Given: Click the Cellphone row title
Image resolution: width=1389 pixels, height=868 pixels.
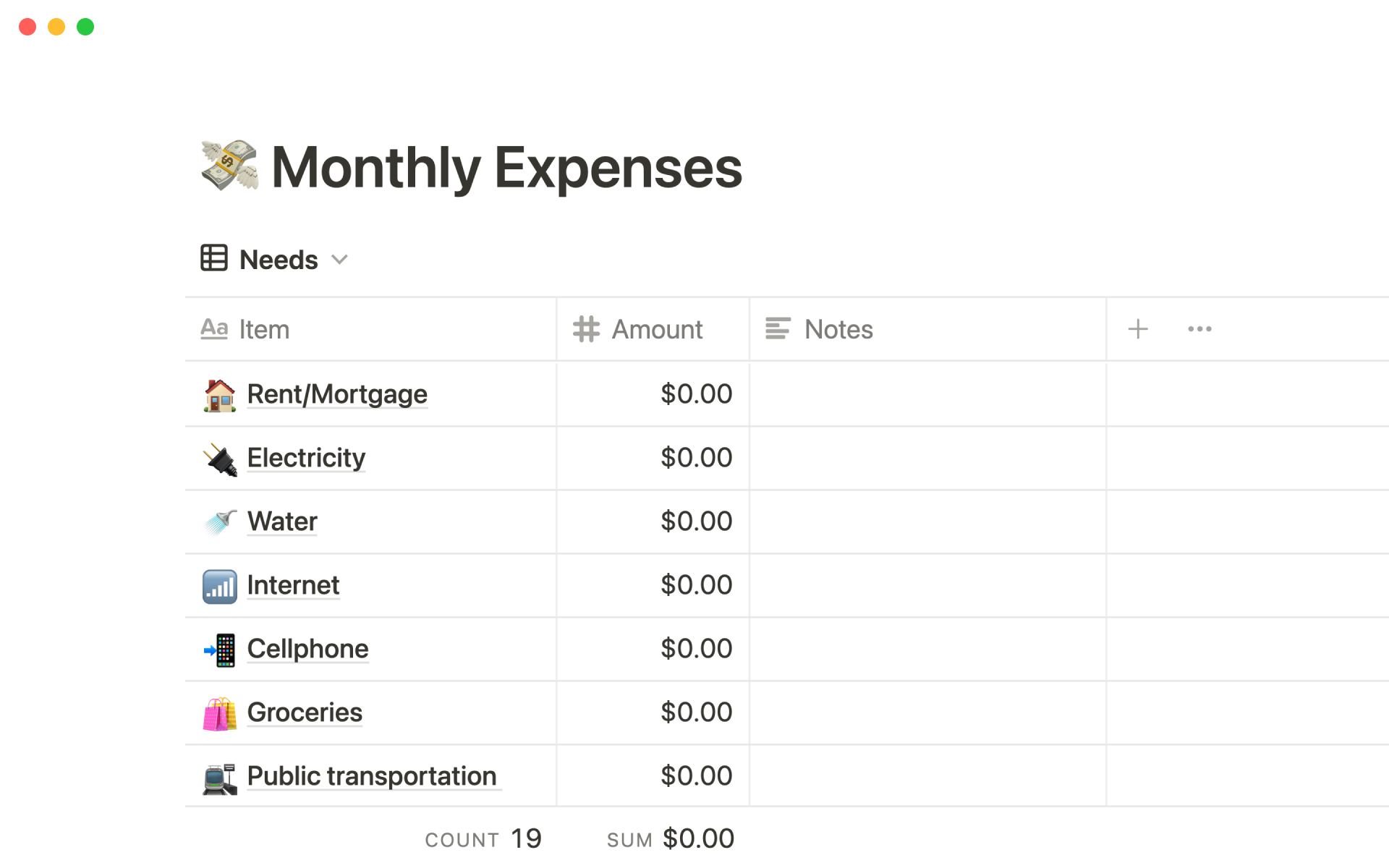Looking at the screenshot, I should (x=307, y=649).
